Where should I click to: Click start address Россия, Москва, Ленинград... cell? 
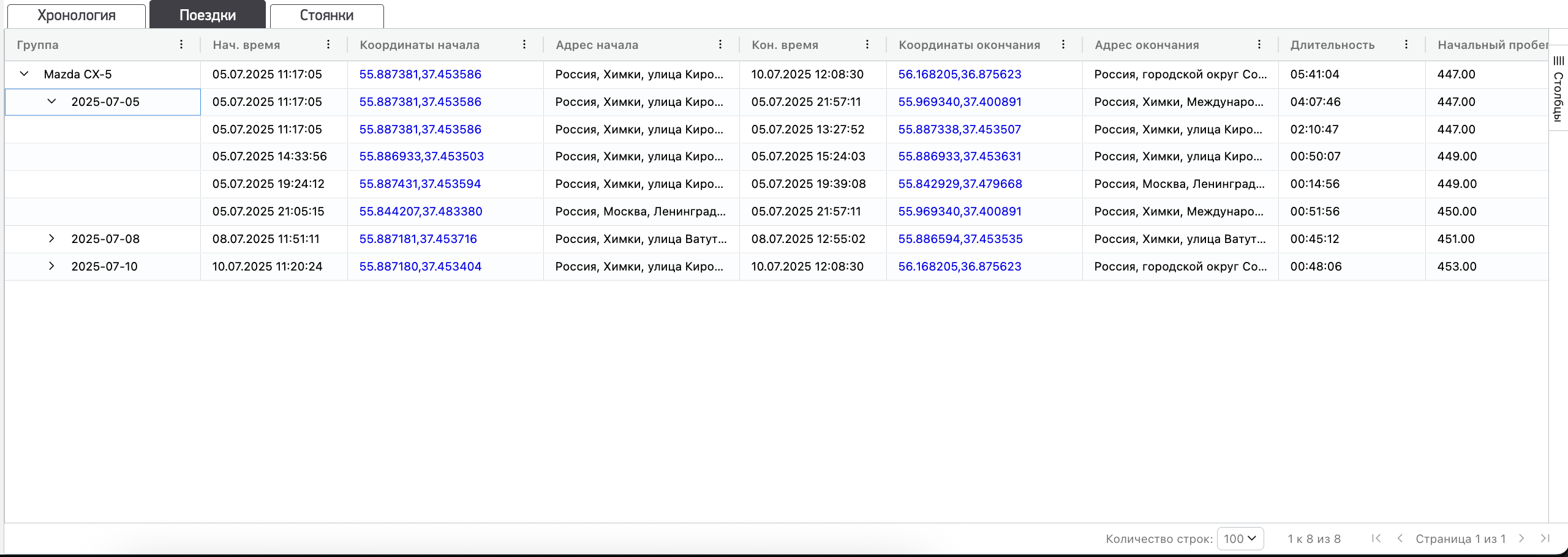pos(641,211)
